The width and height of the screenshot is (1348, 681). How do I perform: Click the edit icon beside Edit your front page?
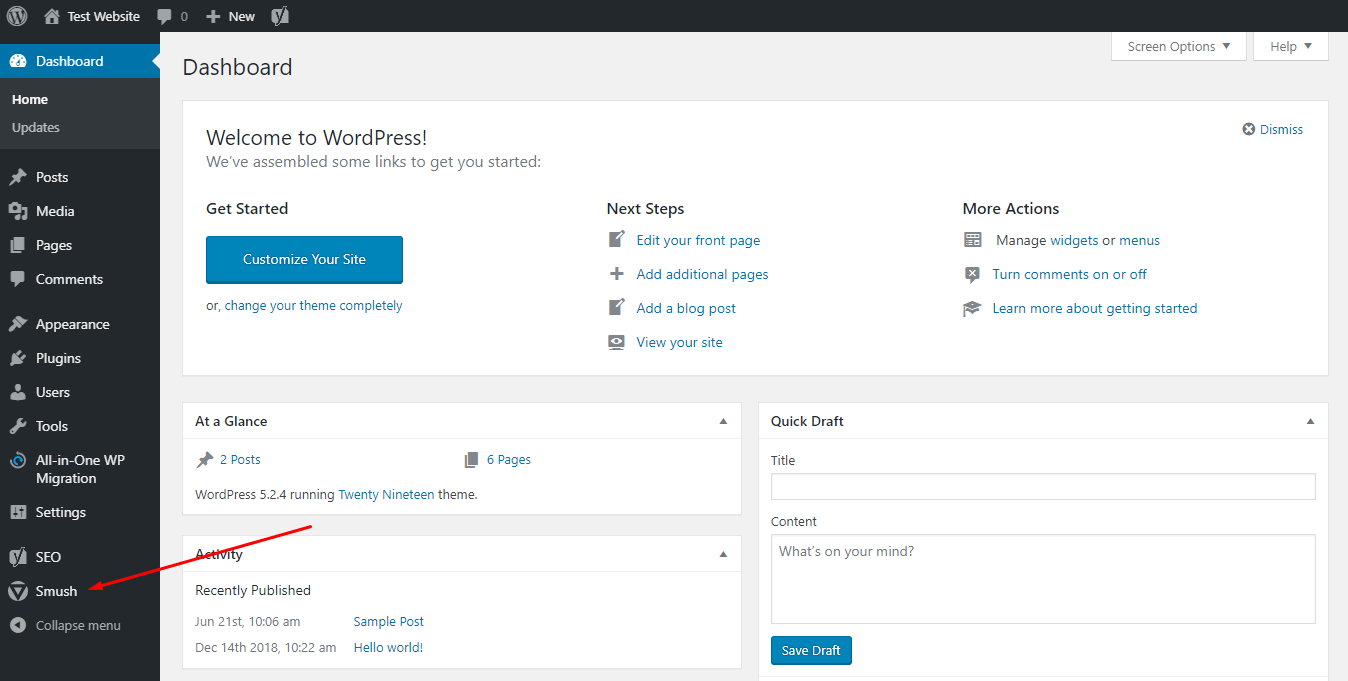(617, 240)
